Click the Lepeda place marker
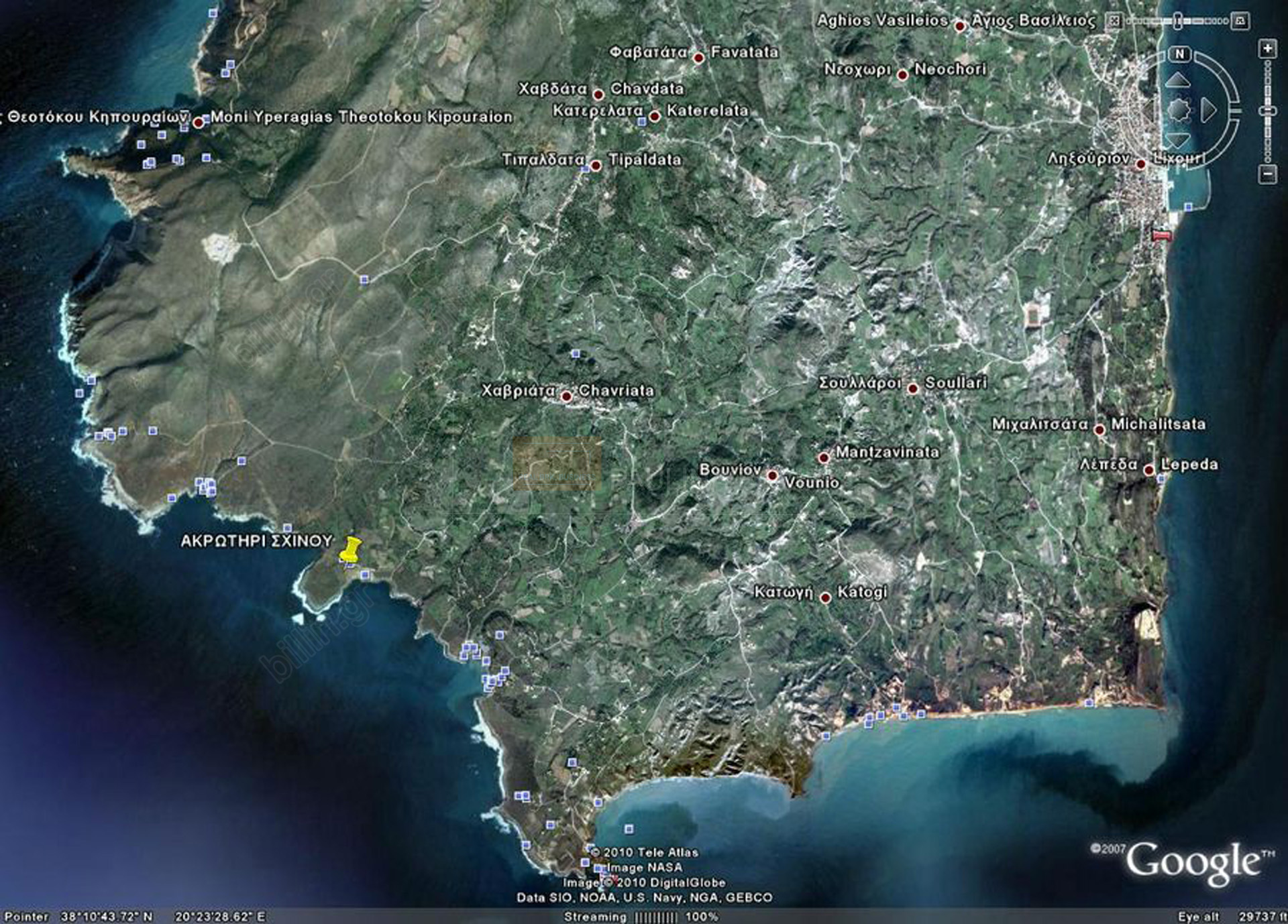 point(1149,470)
